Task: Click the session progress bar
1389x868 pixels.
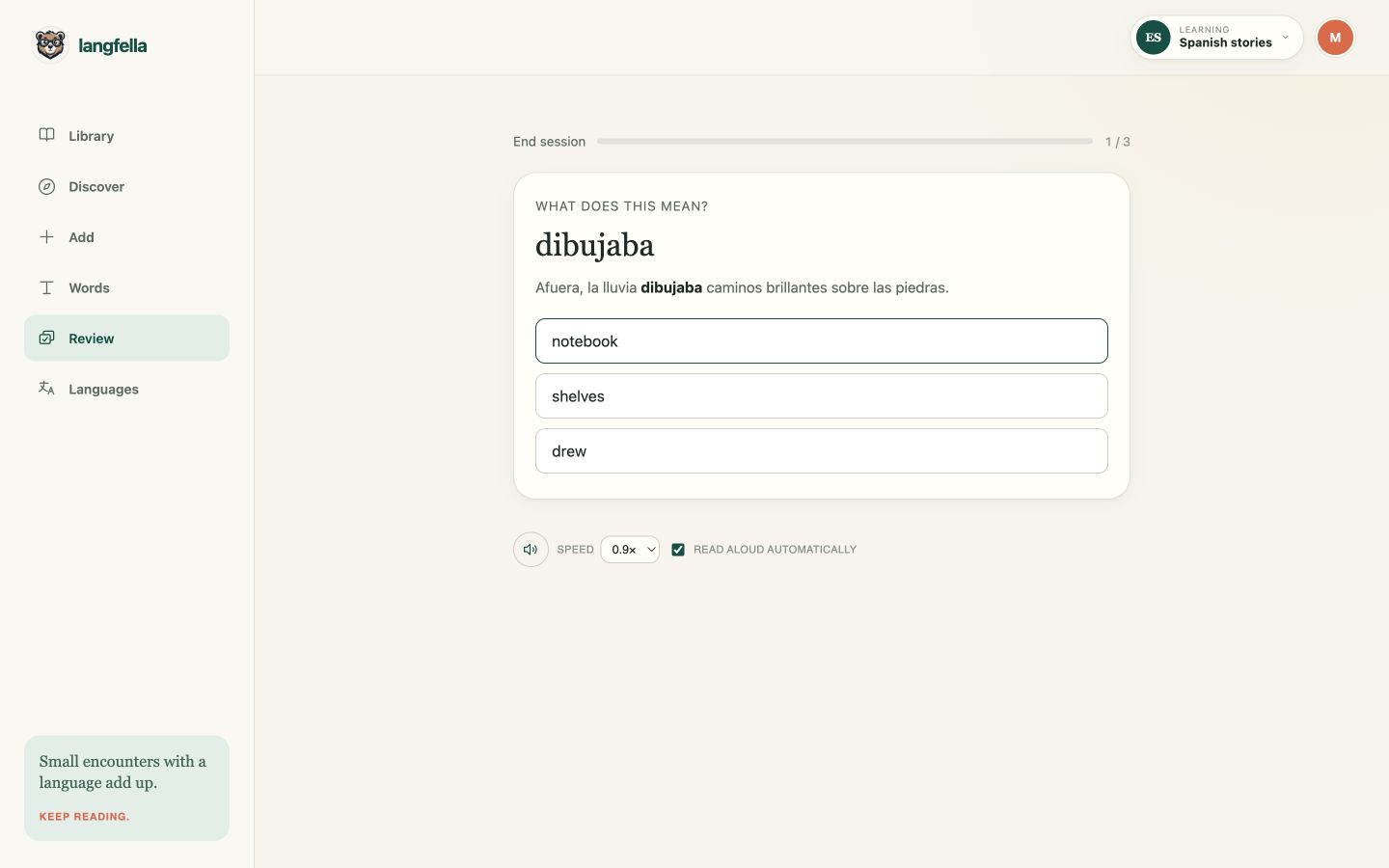Action: (845, 141)
